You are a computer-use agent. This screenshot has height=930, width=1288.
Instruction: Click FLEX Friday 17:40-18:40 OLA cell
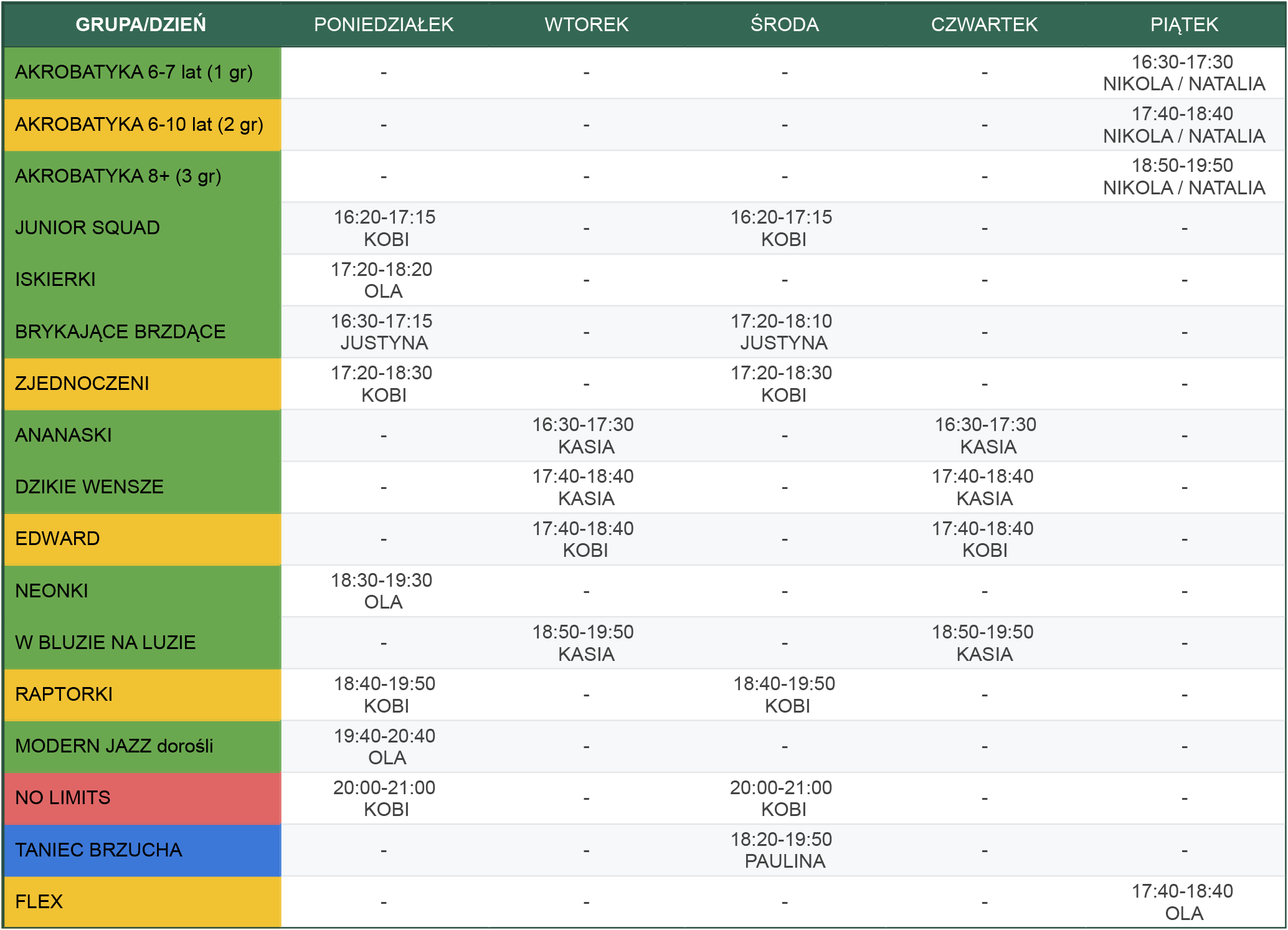pyautogui.click(x=1184, y=901)
